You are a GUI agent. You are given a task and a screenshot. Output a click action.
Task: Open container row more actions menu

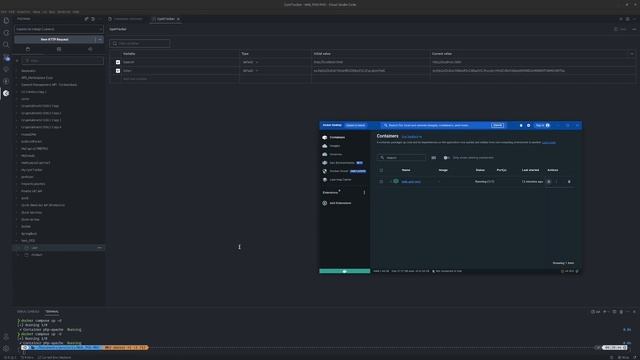click(557, 182)
